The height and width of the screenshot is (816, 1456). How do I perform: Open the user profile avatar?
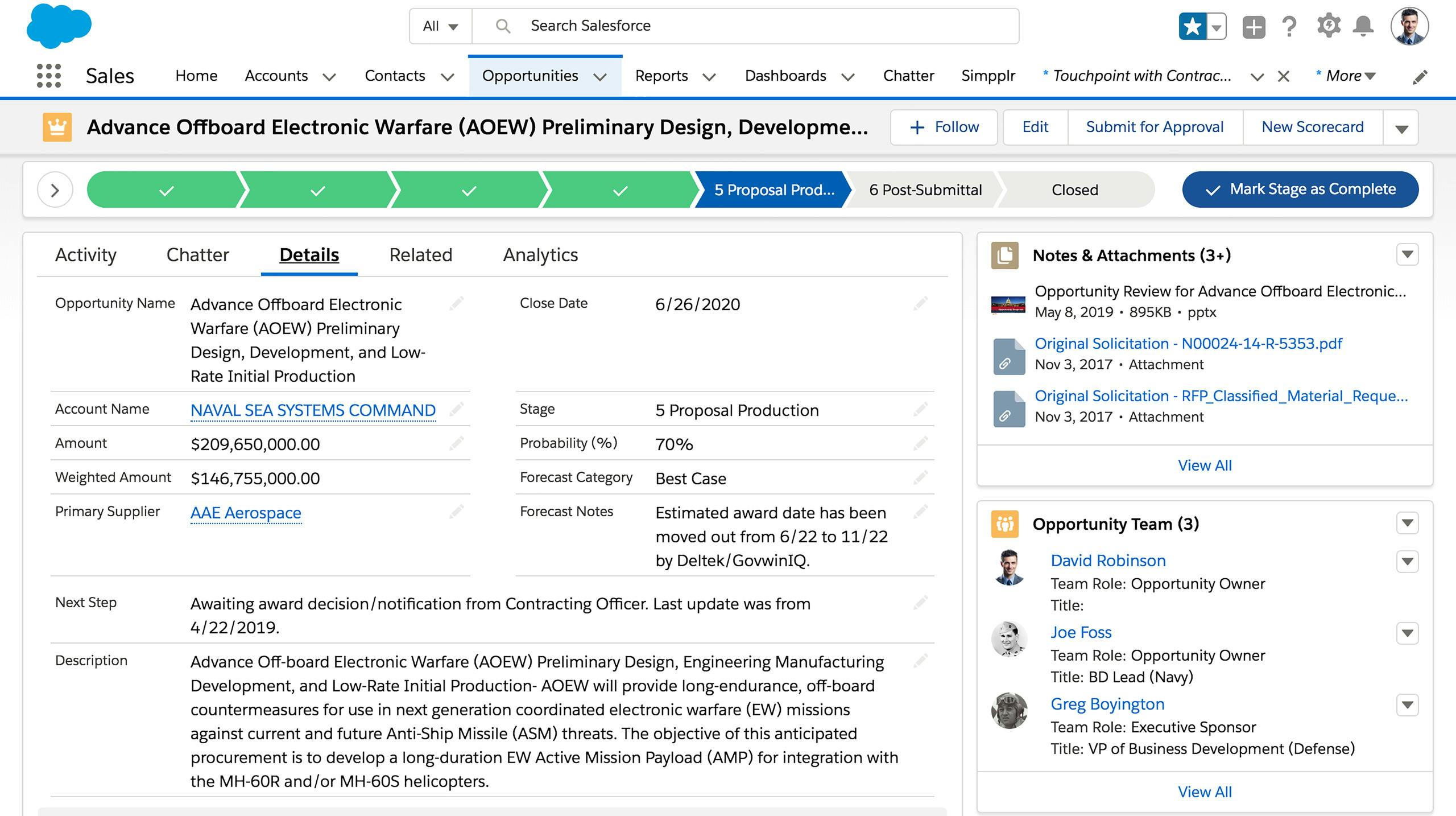pos(1409,26)
